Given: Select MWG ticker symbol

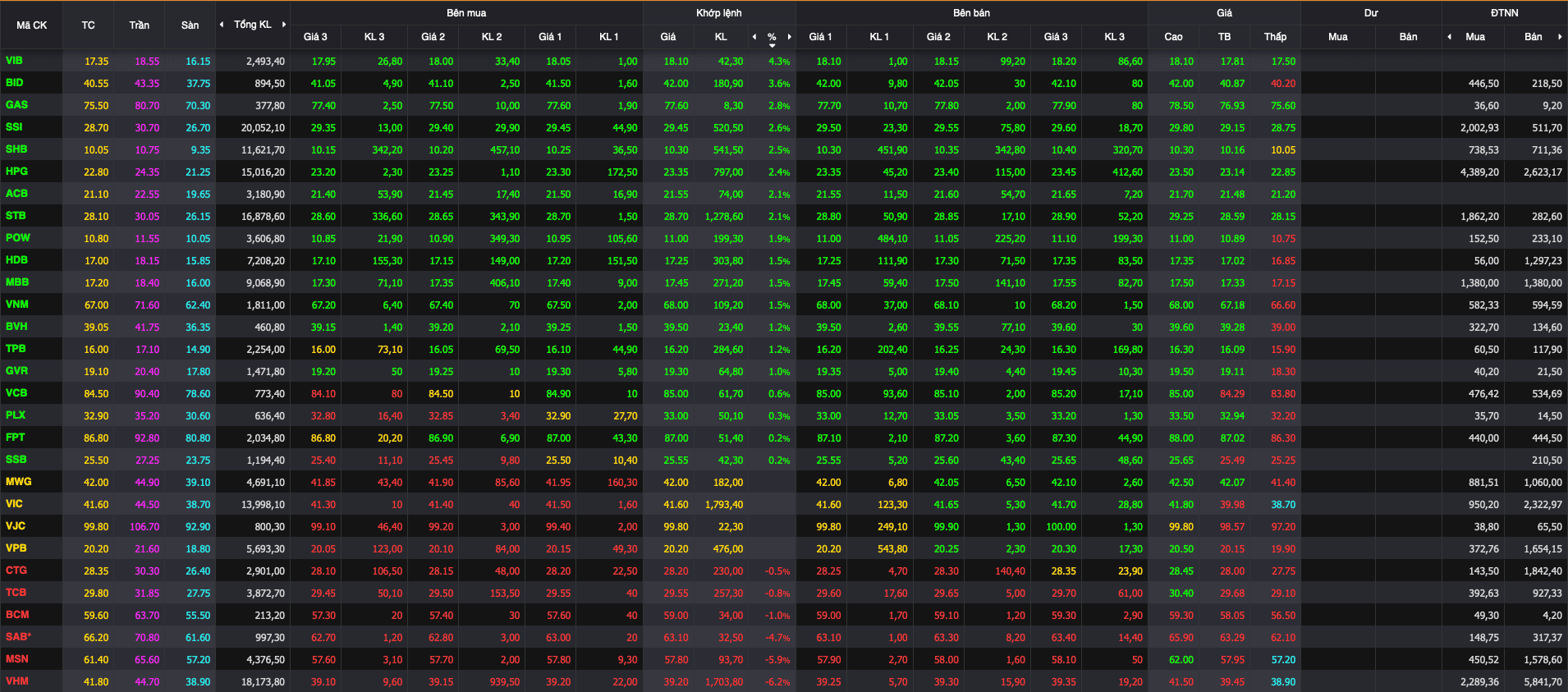Looking at the screenshot, I should coord(18,482).
